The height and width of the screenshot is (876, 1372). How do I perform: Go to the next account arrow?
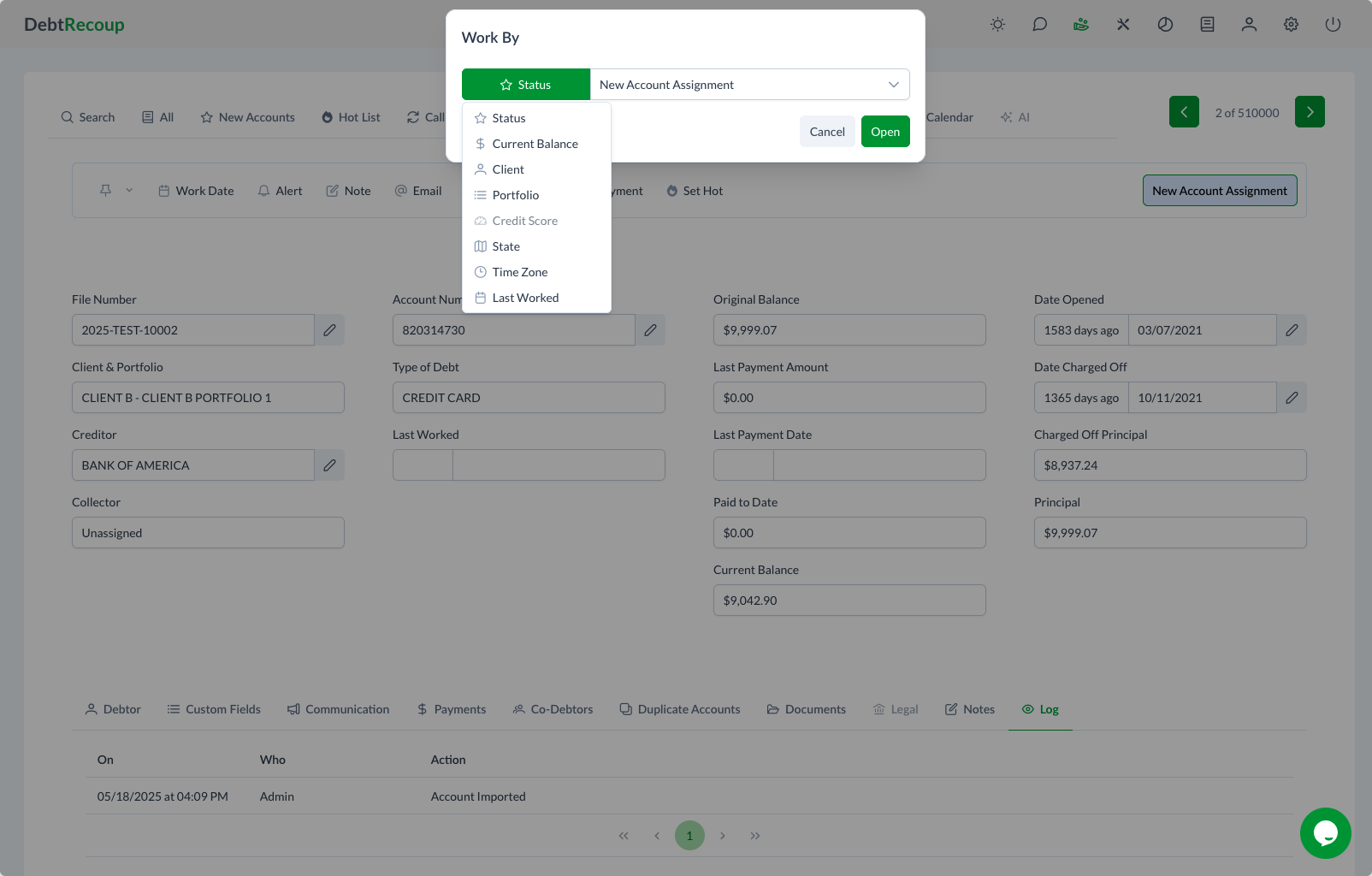[1309, 112]
